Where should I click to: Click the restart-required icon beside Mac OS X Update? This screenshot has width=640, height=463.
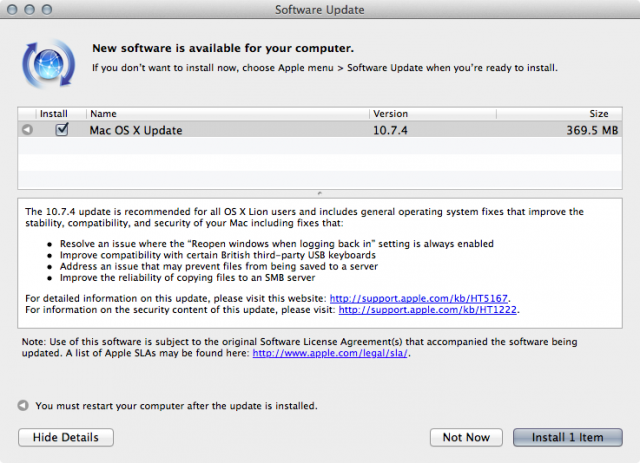(x=27, y=130)
